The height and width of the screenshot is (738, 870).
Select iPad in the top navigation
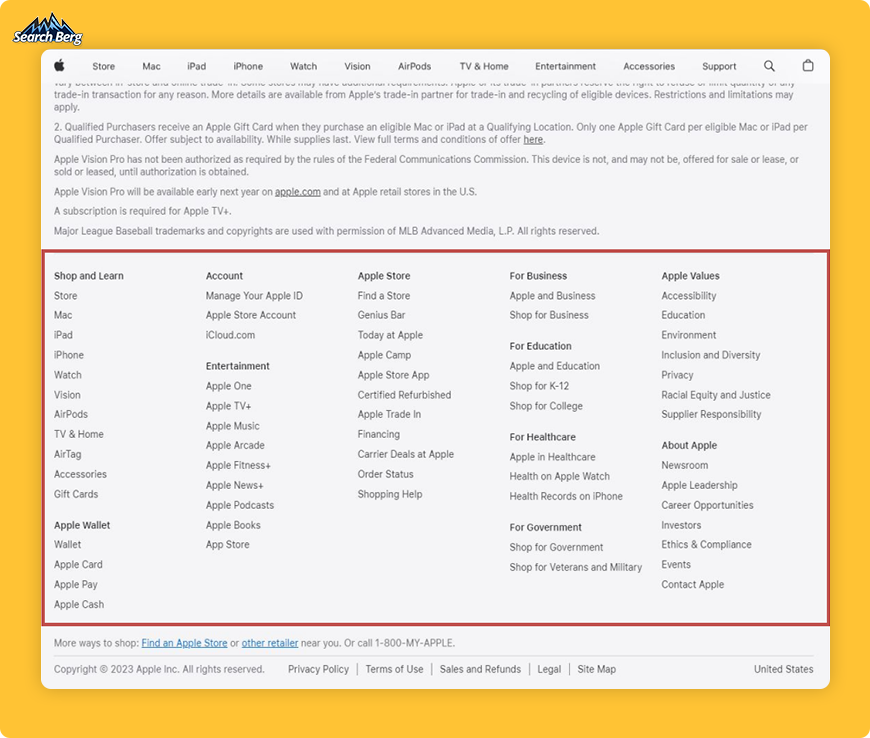click(x=196, y=66)
